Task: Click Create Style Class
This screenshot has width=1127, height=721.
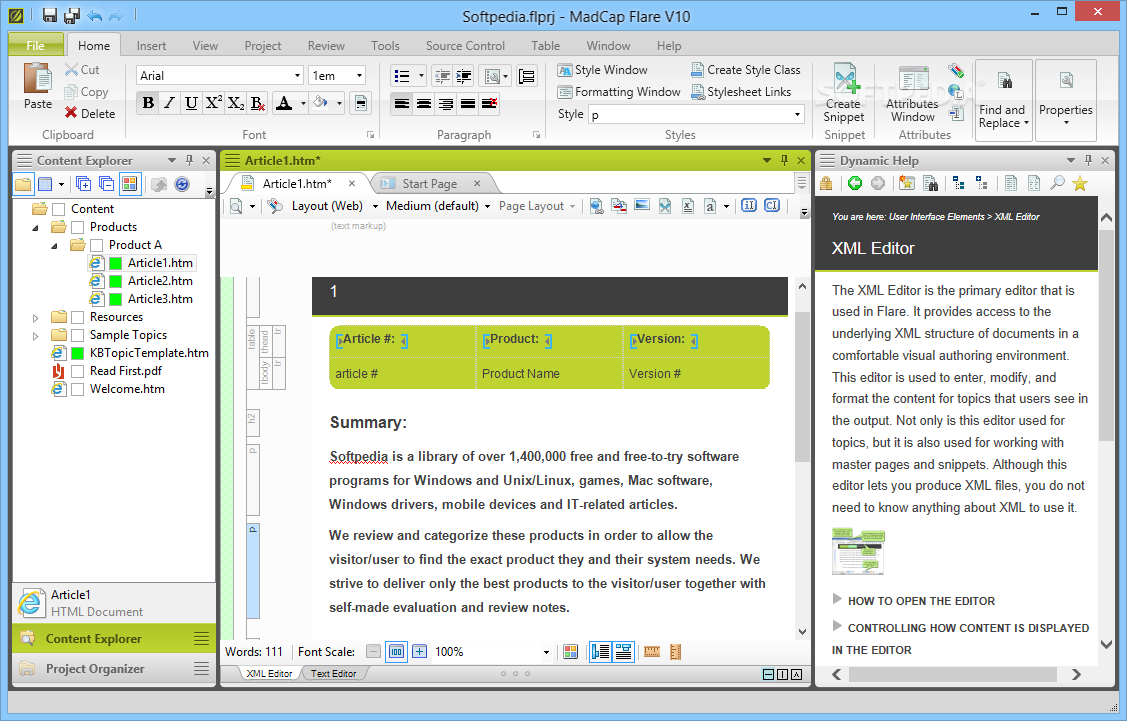Action: (745, 70)
